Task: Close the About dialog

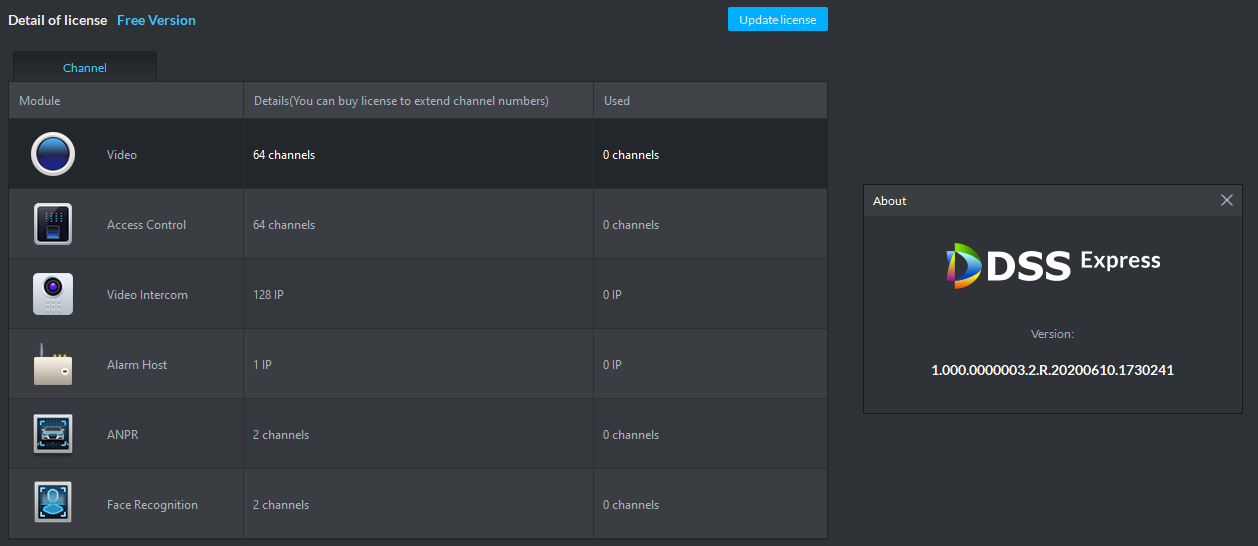Action: (x=1227, y=200)
